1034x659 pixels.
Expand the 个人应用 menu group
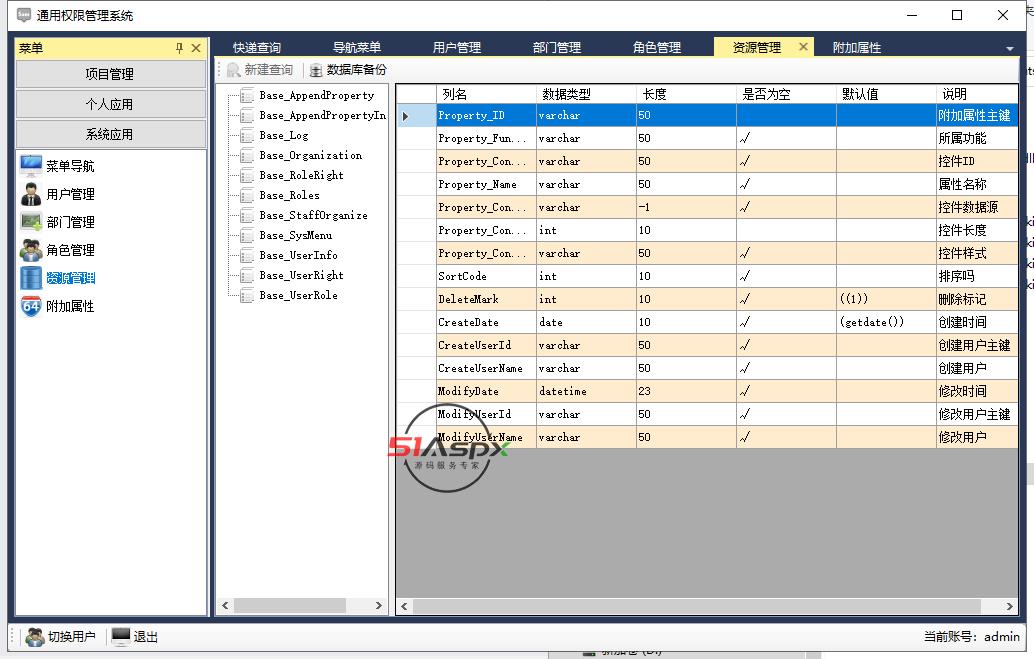point(110,104)
